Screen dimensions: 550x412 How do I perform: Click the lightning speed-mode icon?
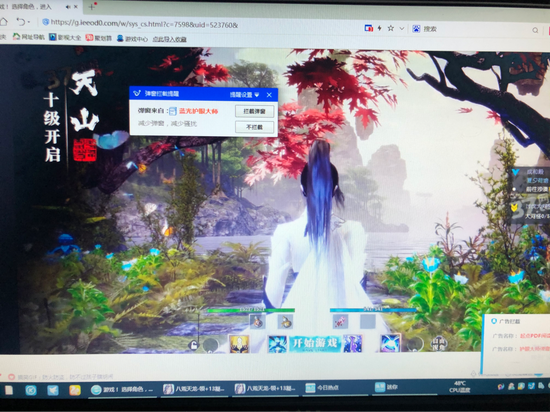pyautogui.click(x=380, y=28)
